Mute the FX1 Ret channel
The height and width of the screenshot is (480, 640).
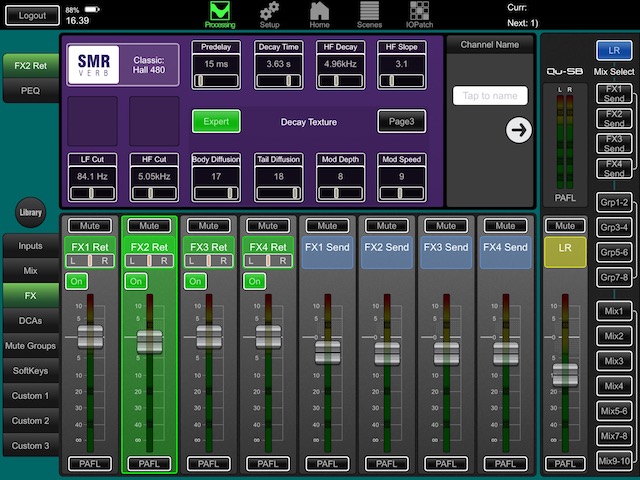click(x=90, y=226)
